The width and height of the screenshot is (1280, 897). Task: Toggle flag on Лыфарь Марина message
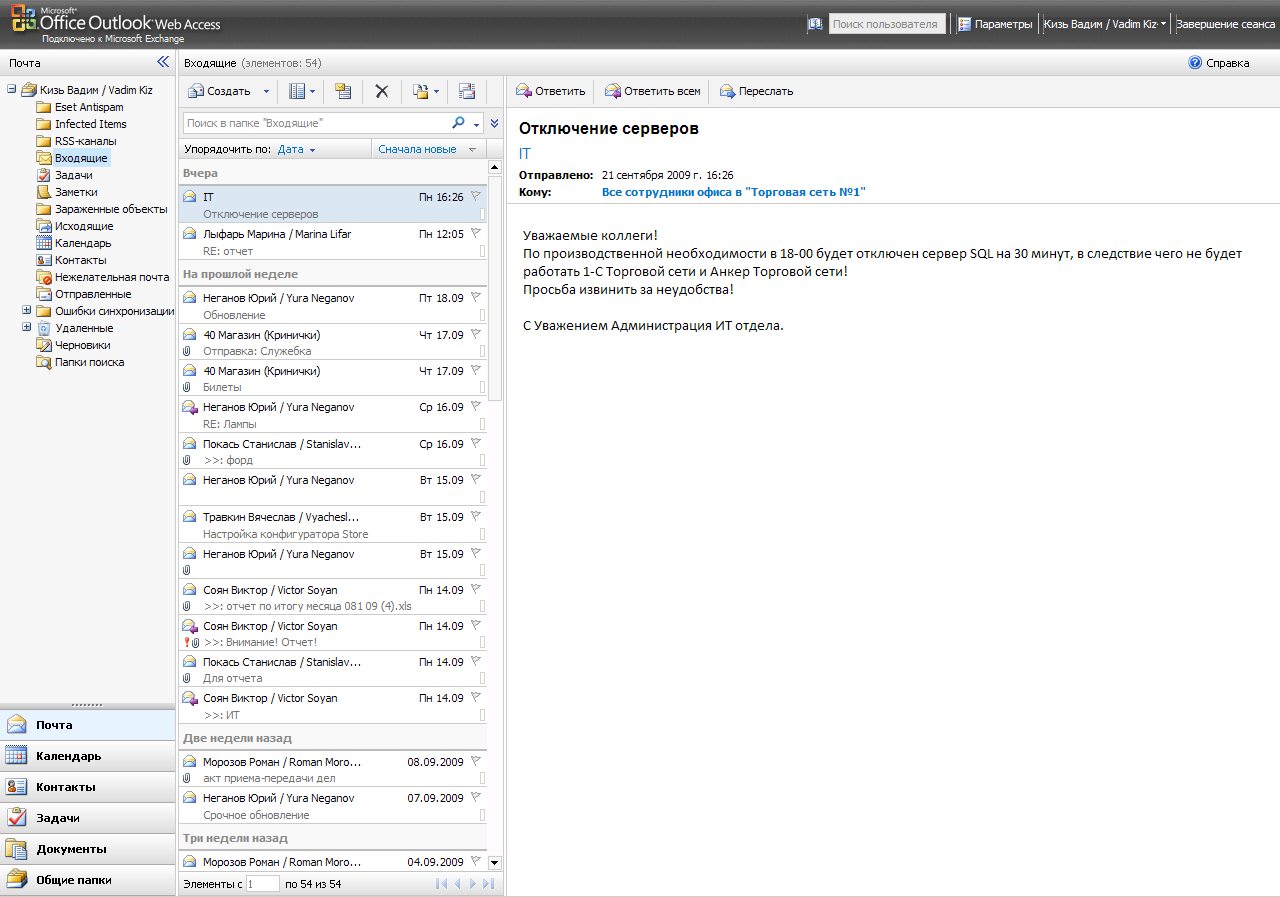point(476,233)
